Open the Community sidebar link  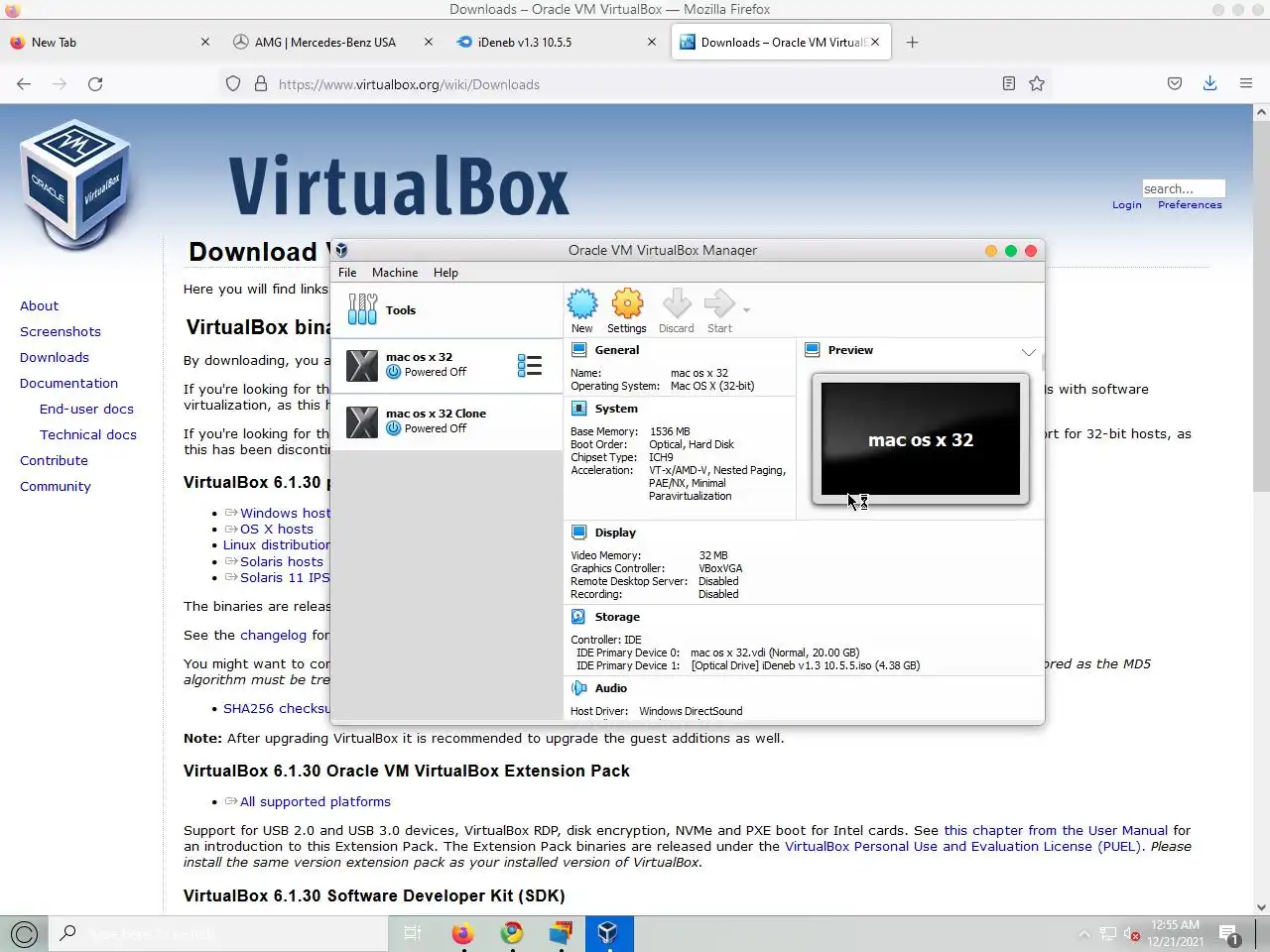[56, 487]
